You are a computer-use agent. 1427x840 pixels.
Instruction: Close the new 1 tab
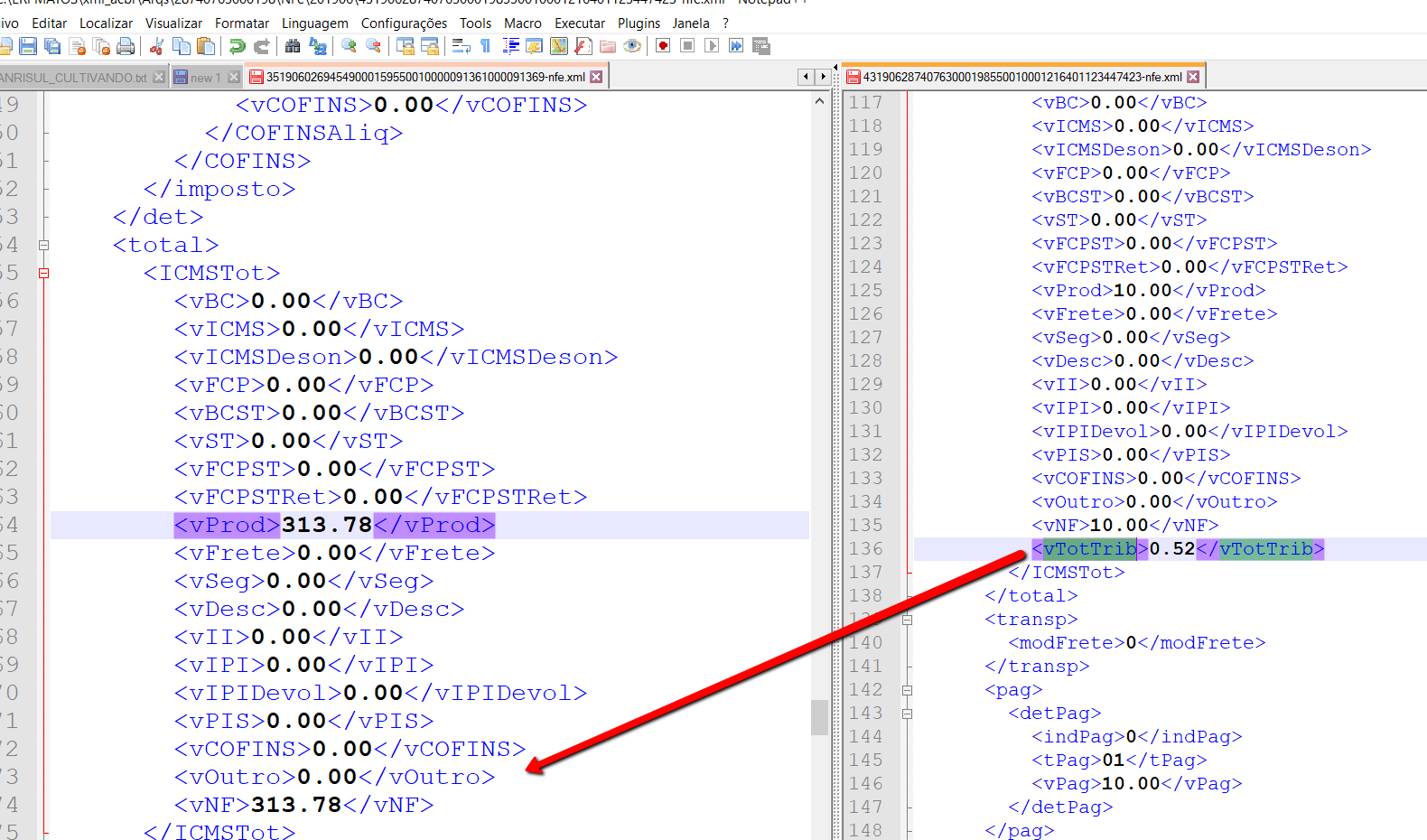pyautogui.click(x=234, y=78)
